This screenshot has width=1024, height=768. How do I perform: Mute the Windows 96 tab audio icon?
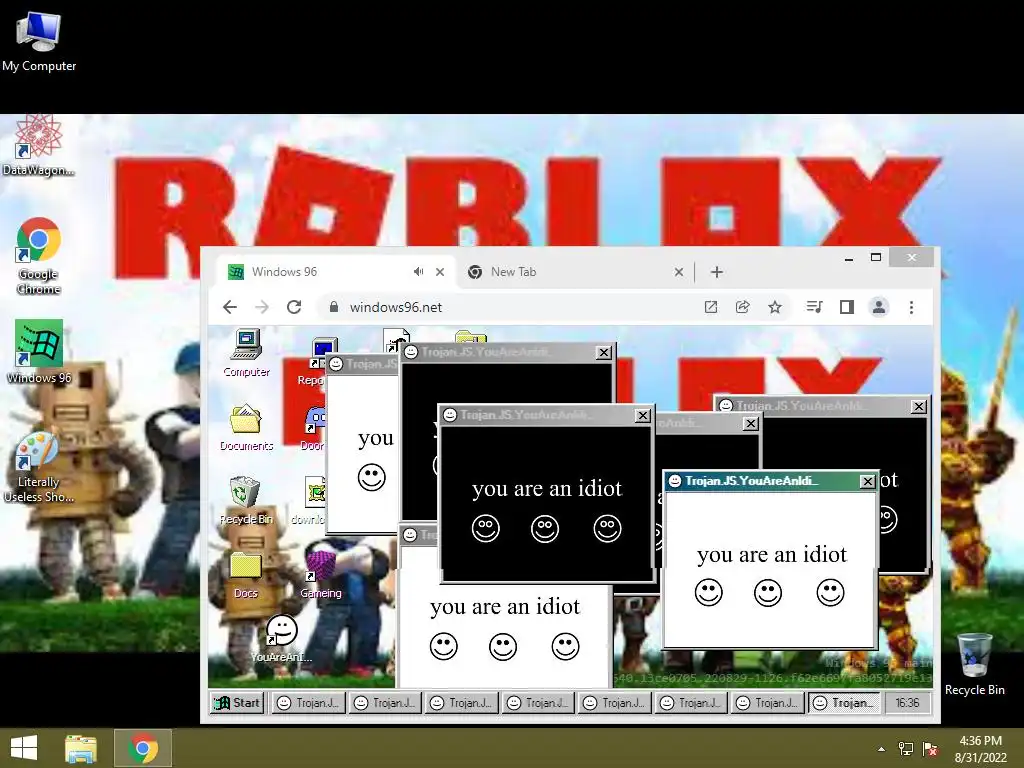tap(419, 272)
